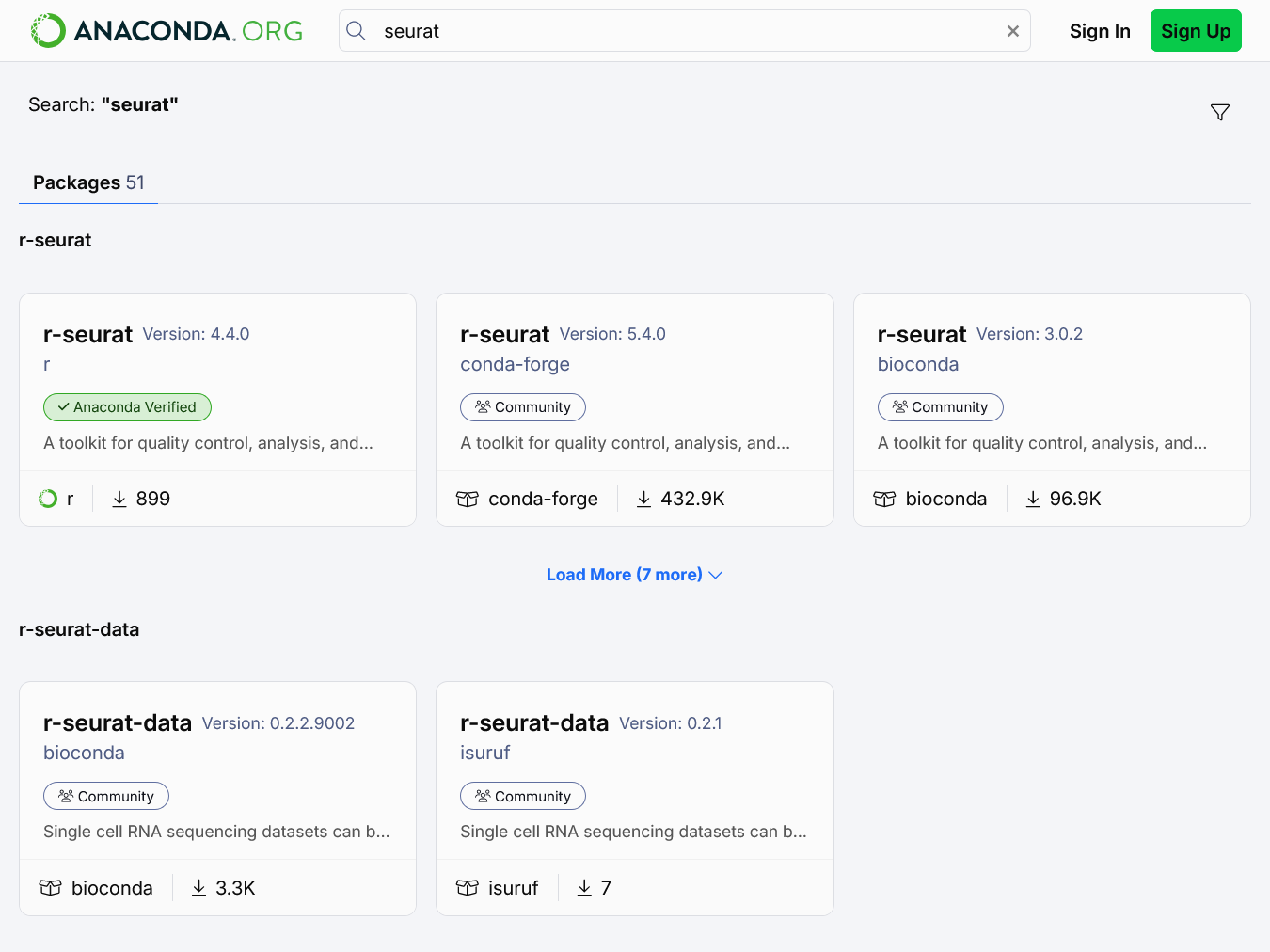This screenshot has height=952, width=1270.
Task: Open conda-forge channel link under r-seurat 5.4.0
Action: [x=515, y=364]
